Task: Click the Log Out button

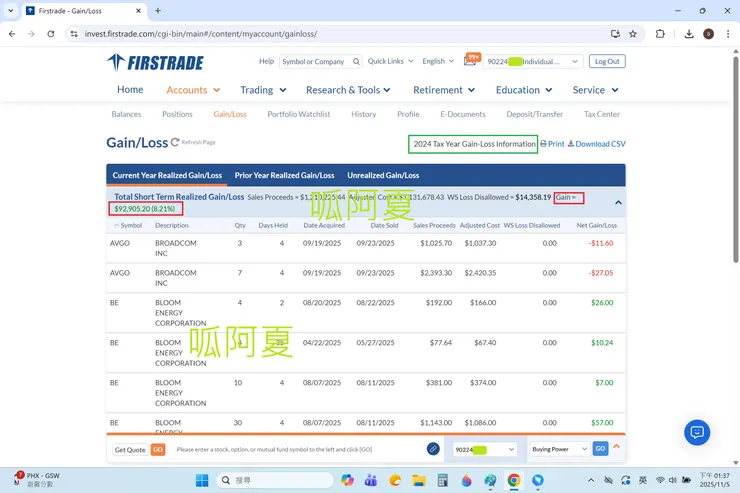Action: pos(607,61)
